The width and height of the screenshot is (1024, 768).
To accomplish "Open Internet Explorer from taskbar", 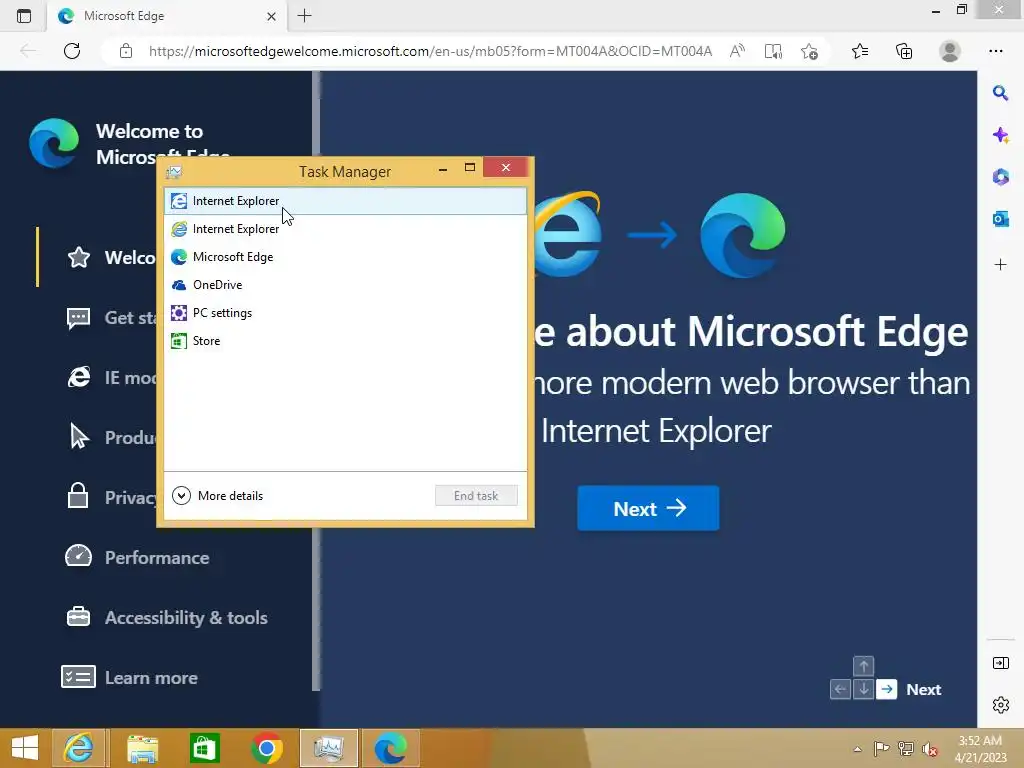I will point(78,748).
